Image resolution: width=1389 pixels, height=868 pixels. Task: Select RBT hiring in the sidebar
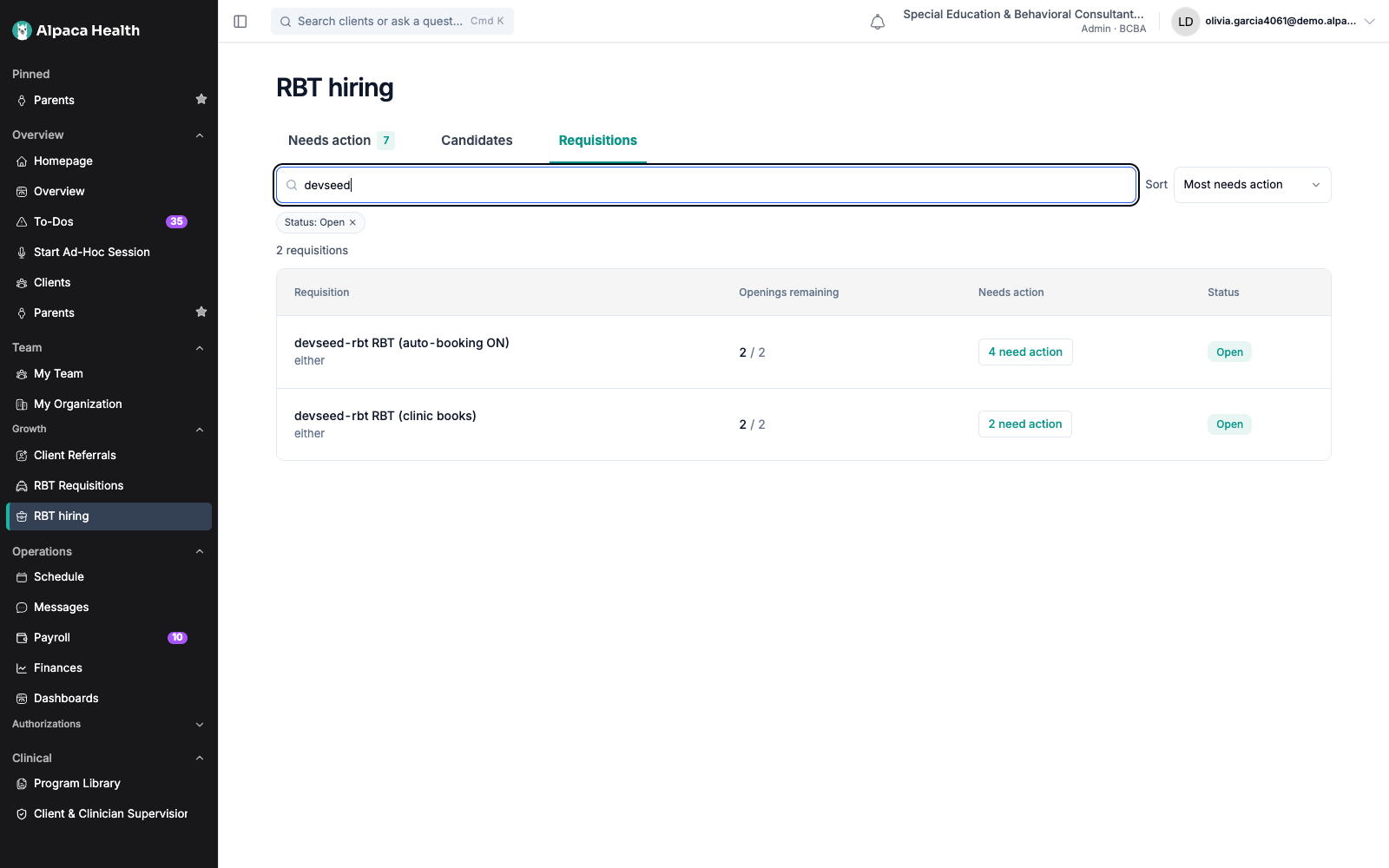coord(109,516)
